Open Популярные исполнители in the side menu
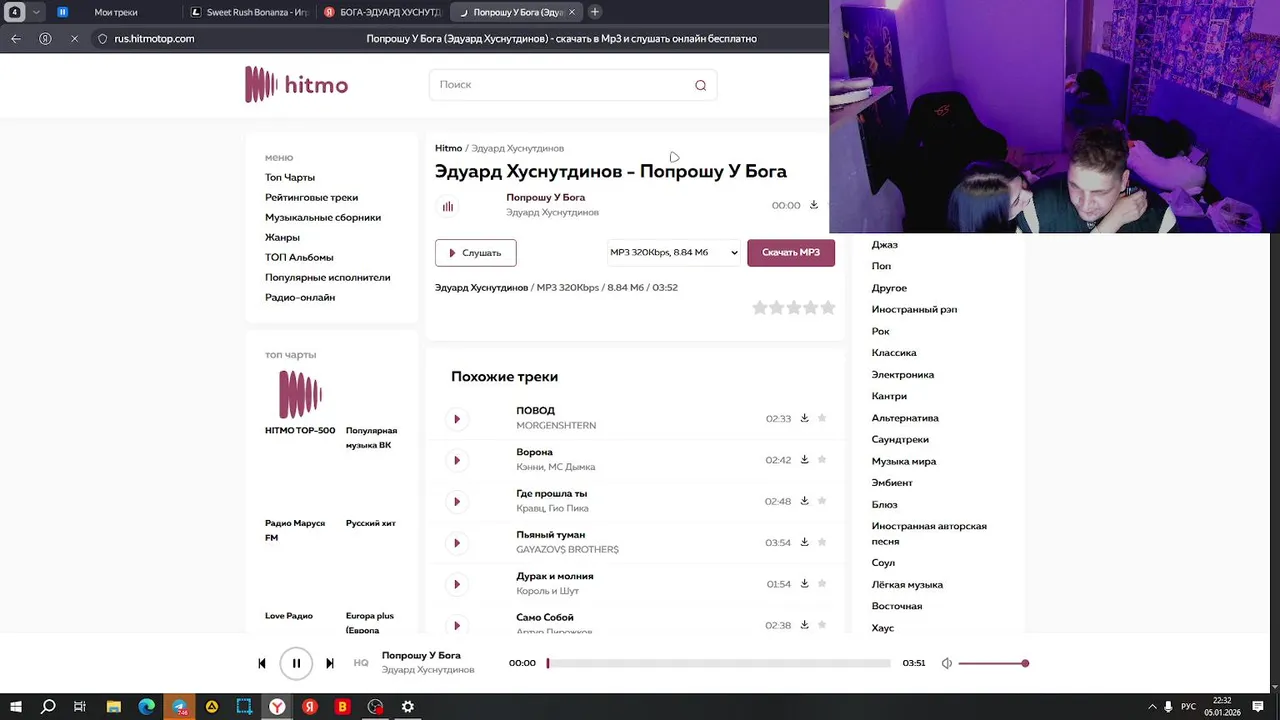 tap(328, 277)
